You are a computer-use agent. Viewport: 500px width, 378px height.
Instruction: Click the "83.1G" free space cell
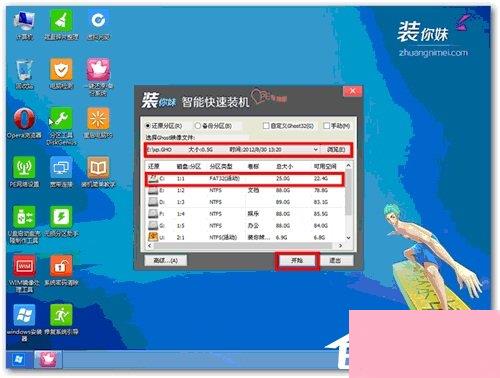coord(321,202)
